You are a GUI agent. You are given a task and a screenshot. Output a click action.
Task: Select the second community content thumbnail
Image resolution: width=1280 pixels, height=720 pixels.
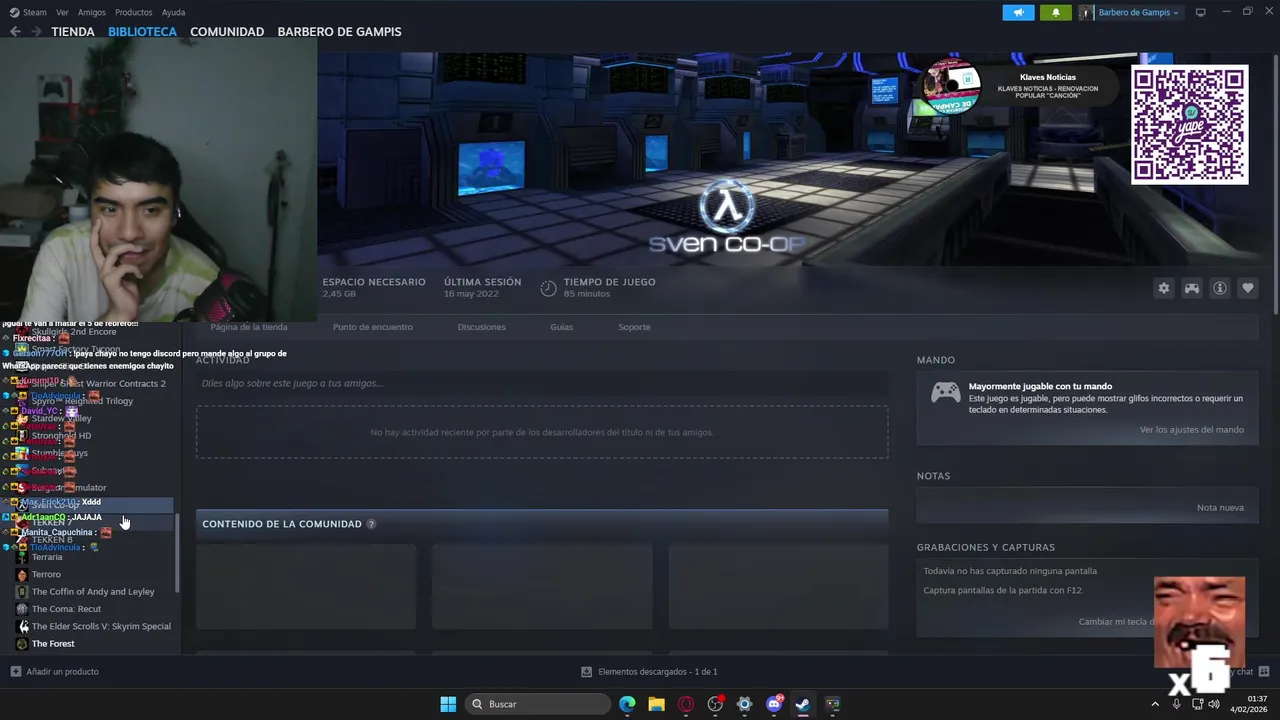[x=542, y=587]
